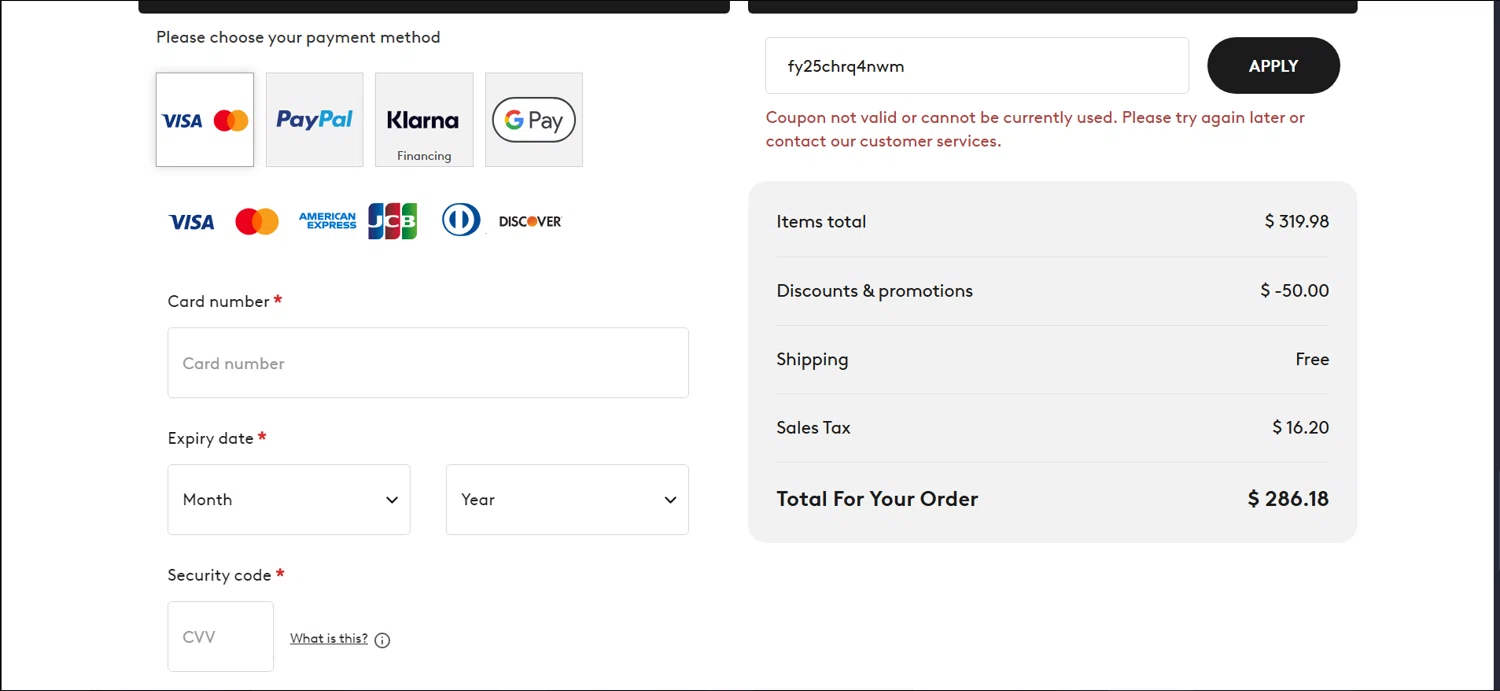Click the 'Shipping' label
The height and width of the screenshot is (691, 1500).
pos(812,360)
